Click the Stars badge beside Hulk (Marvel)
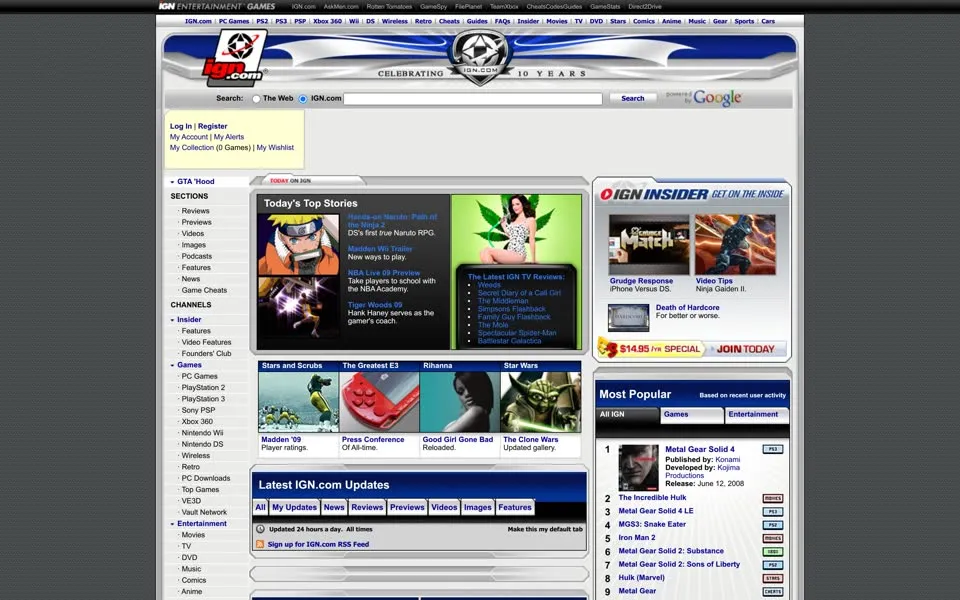This screenshot has height=600, width=960. [773, 579]
